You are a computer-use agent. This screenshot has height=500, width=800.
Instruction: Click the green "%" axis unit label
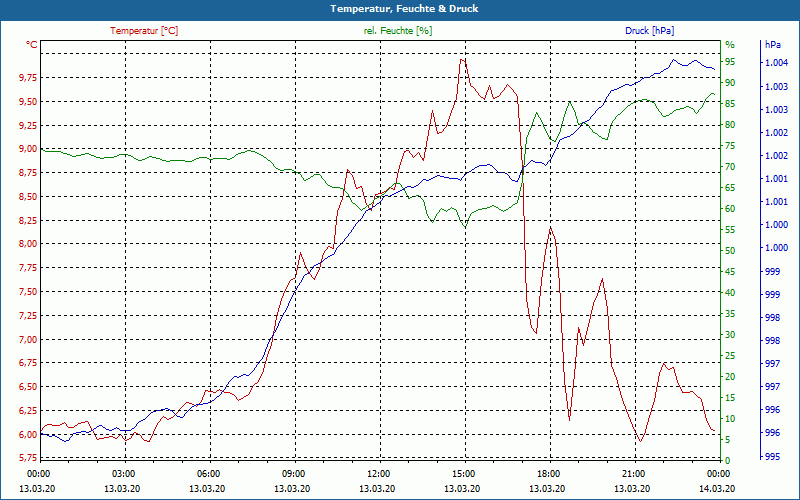[730, 45]
